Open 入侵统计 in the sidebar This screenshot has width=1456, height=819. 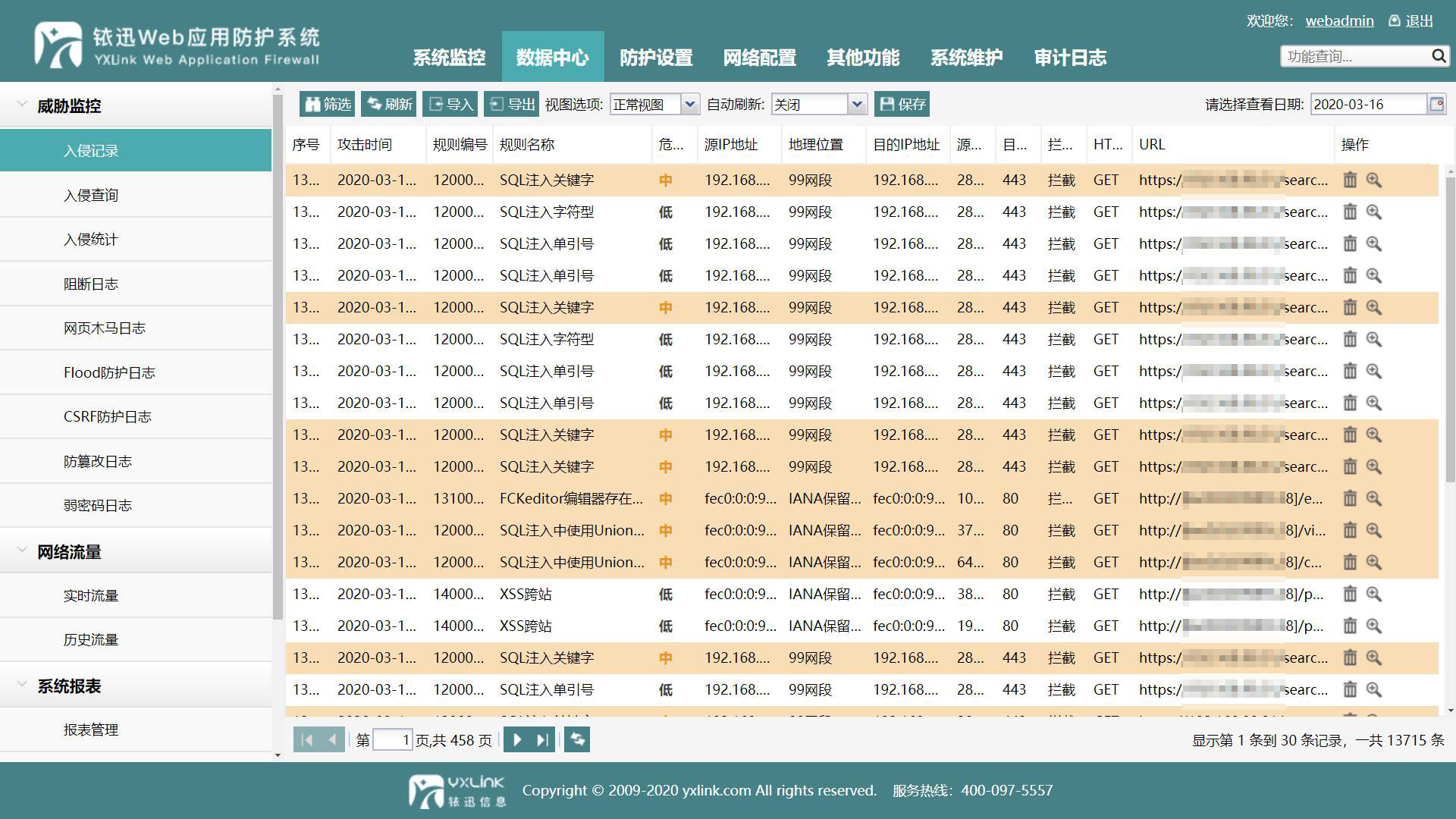click(136, 240)
